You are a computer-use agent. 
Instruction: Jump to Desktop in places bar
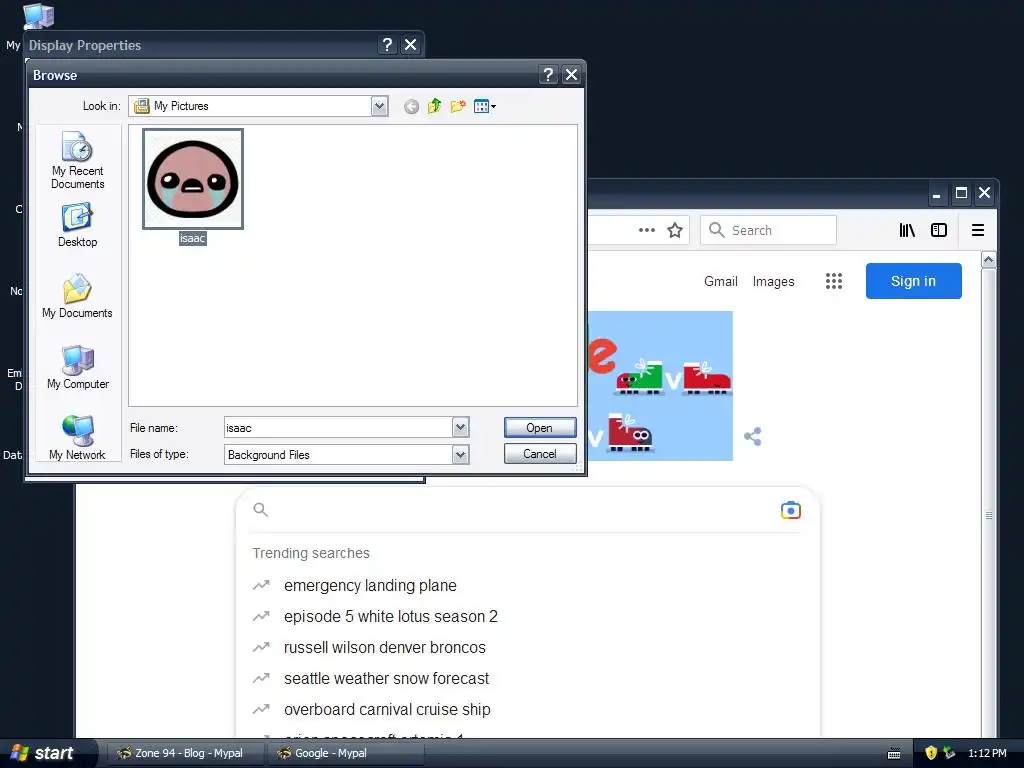[77, 225]
